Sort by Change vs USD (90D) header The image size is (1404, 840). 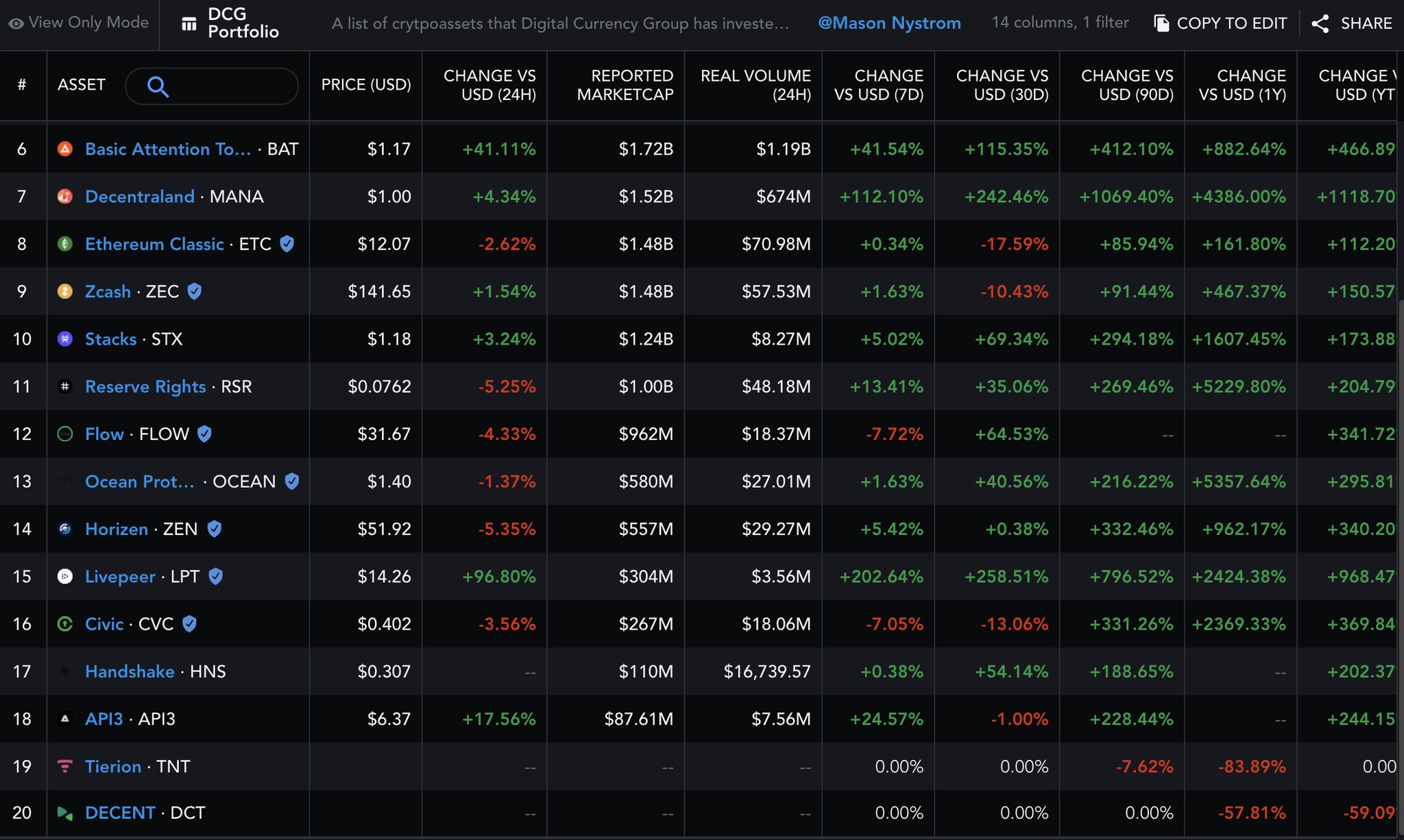[x=1127, y=85]
